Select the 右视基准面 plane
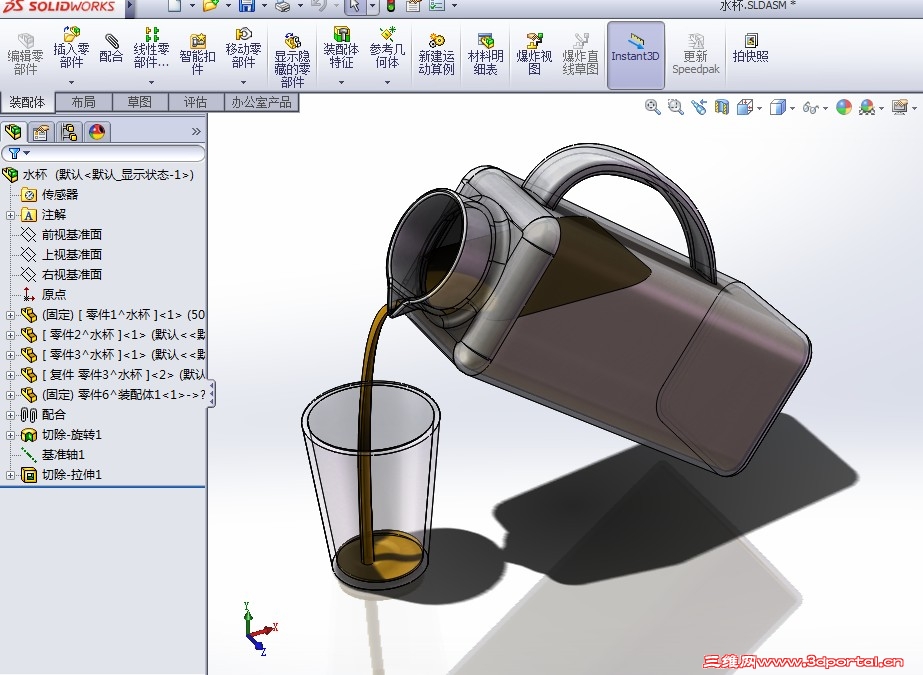The width and height of the screenshot is (923, 675). pyautogui.click(x=61, y=275)
